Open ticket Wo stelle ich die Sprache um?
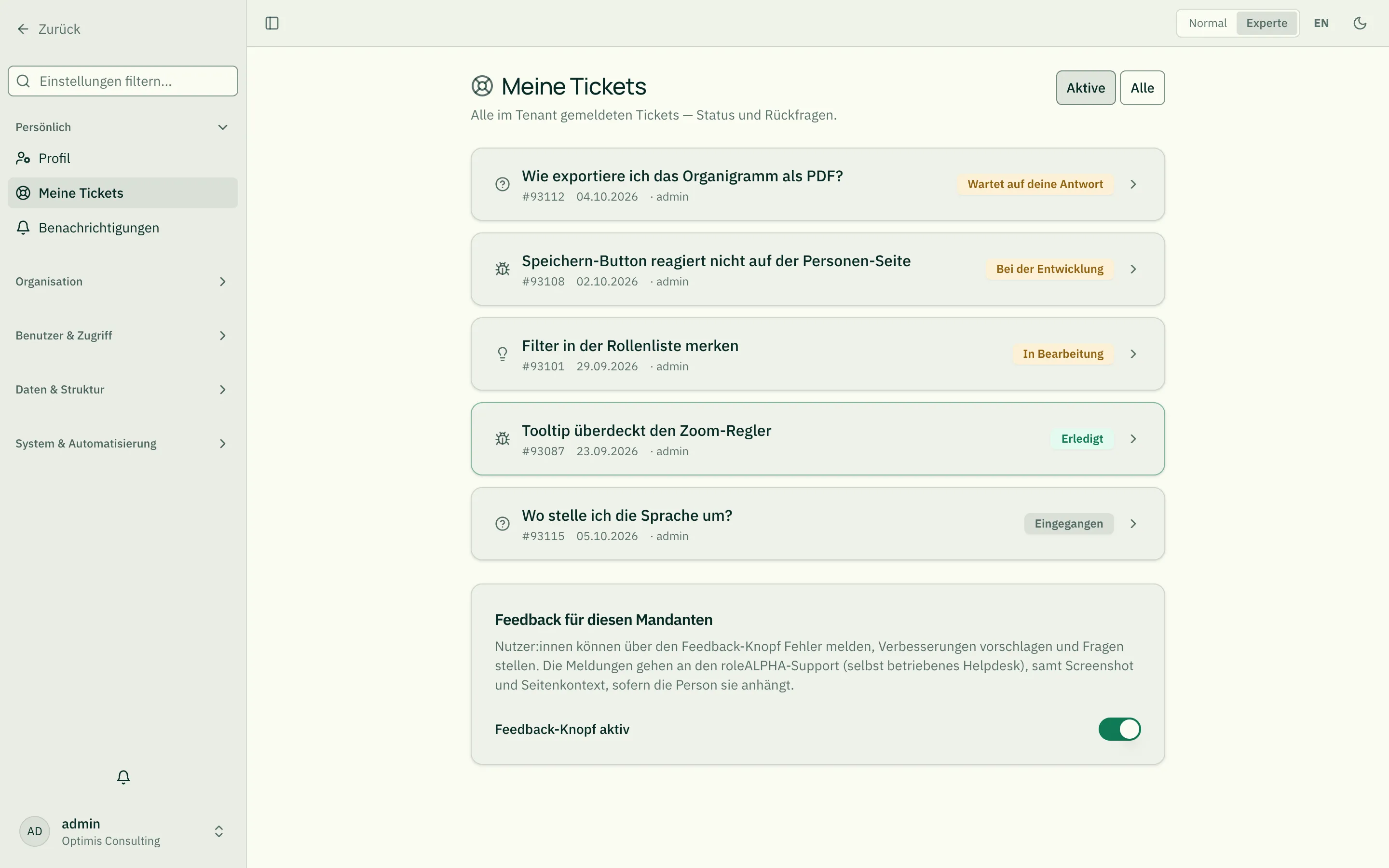The width and height of the screenshot is (1389, 868). tap(817, 524)
